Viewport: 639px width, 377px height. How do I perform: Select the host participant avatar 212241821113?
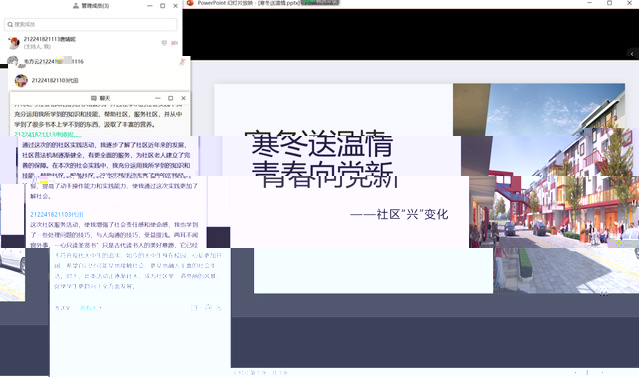14,42
